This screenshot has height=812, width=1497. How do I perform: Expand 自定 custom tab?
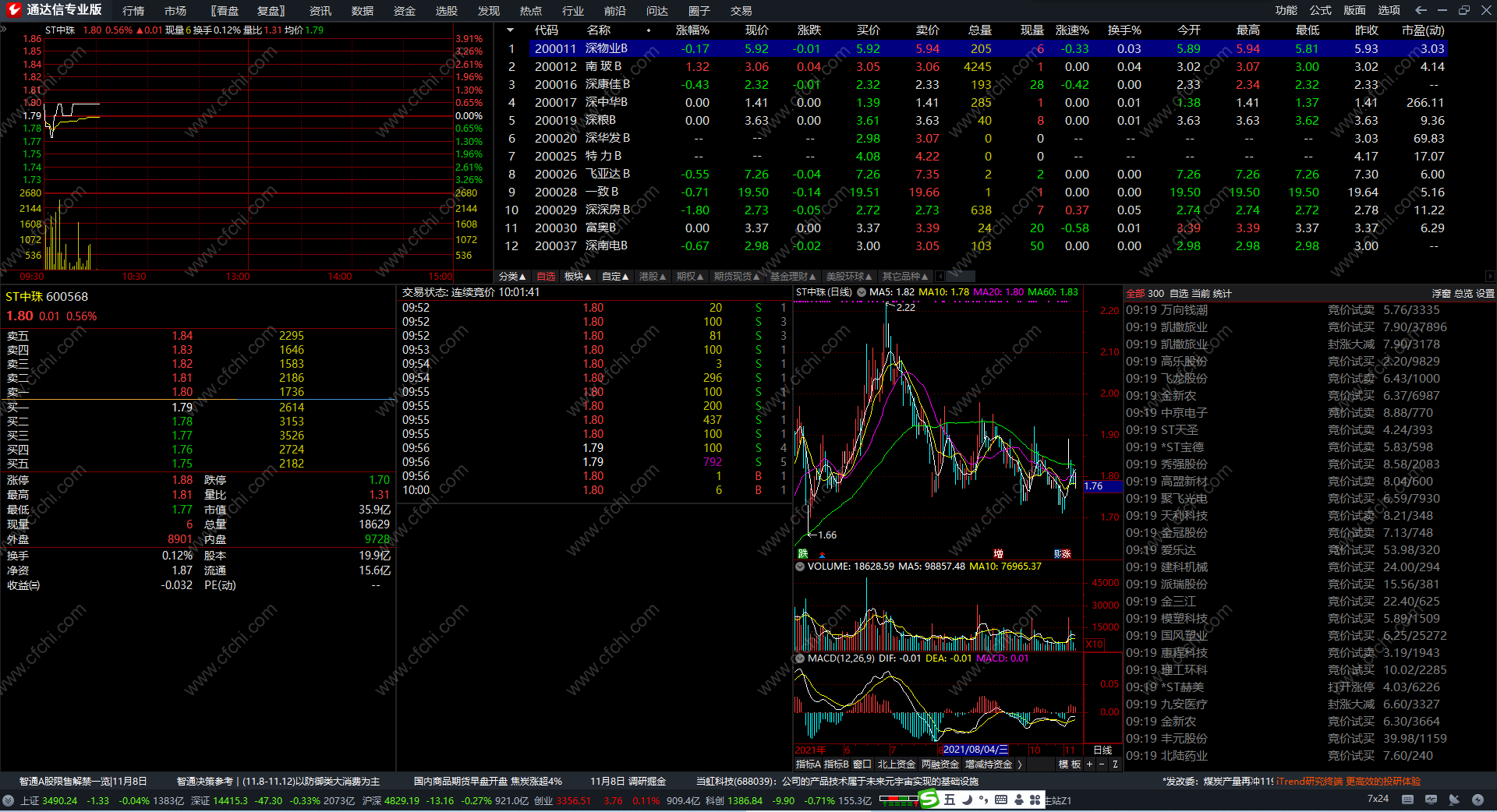[x=615, y=277]
